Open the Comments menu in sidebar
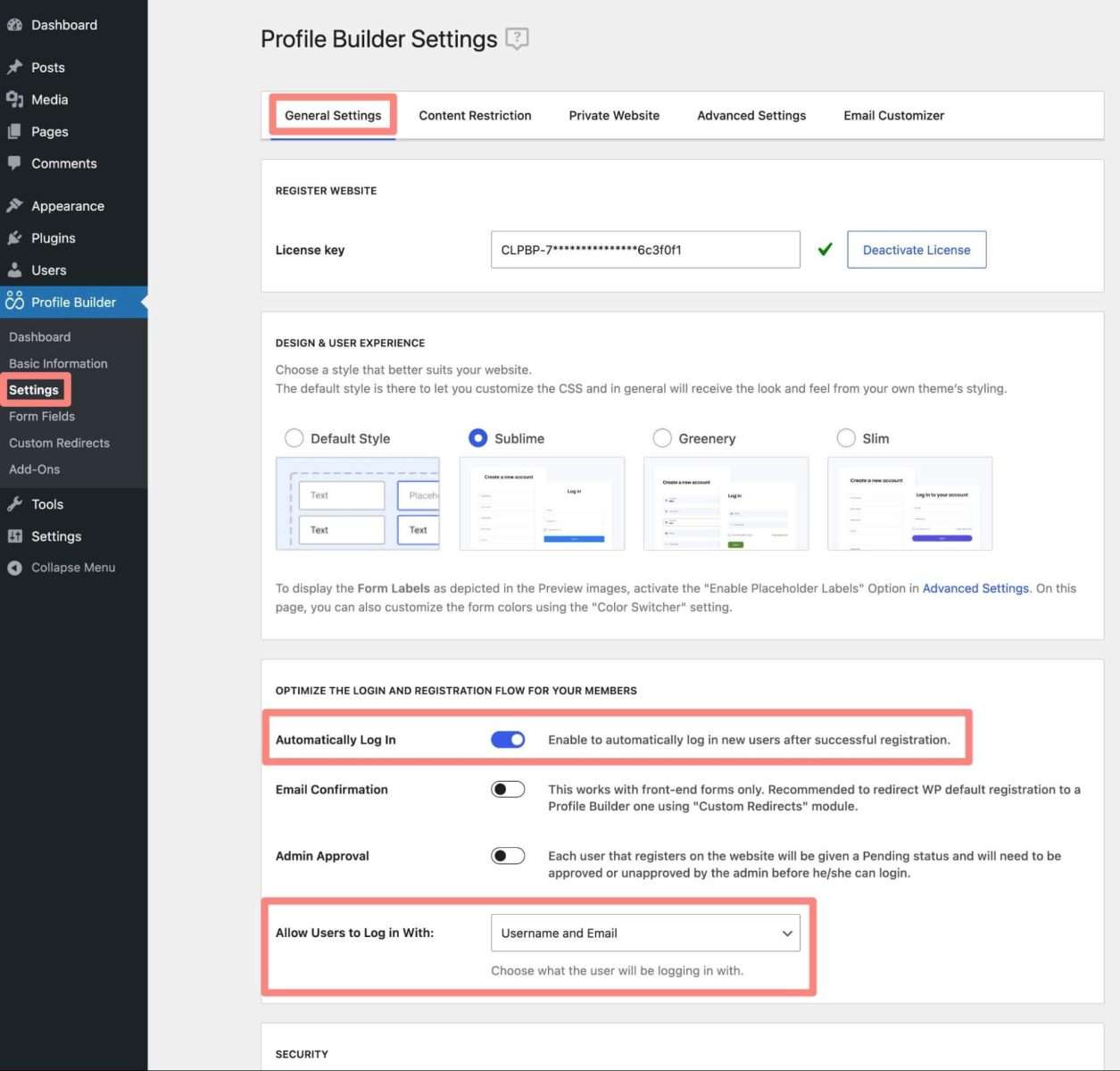This screenshot has height=1071, width=1120. [x=64, y=163]
